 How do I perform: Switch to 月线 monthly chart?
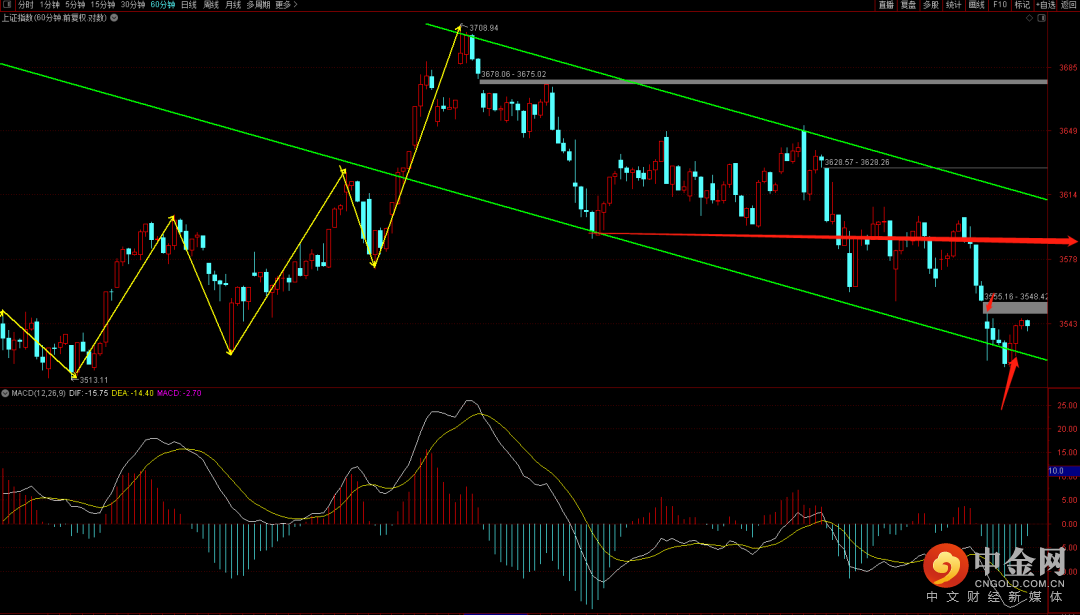[234, 5]
